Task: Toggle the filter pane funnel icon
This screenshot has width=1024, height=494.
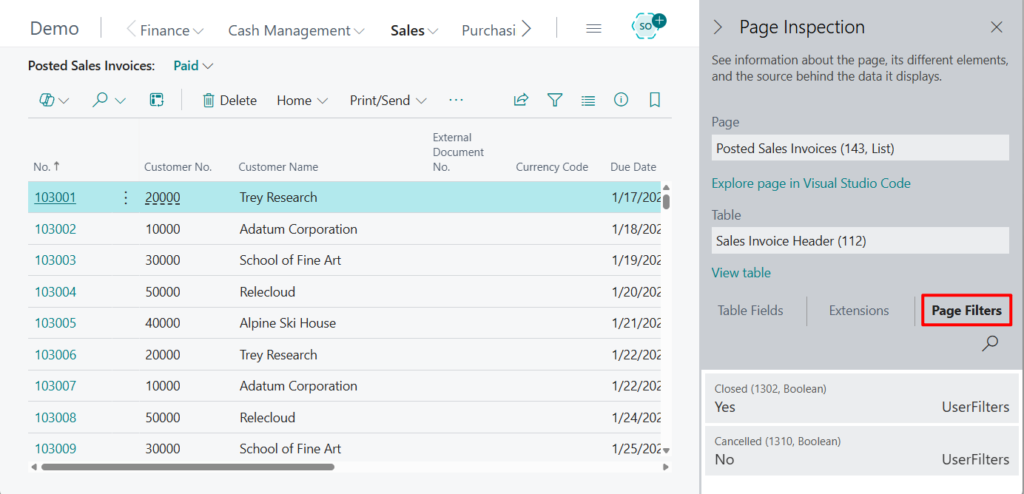Action: point(554,100)
